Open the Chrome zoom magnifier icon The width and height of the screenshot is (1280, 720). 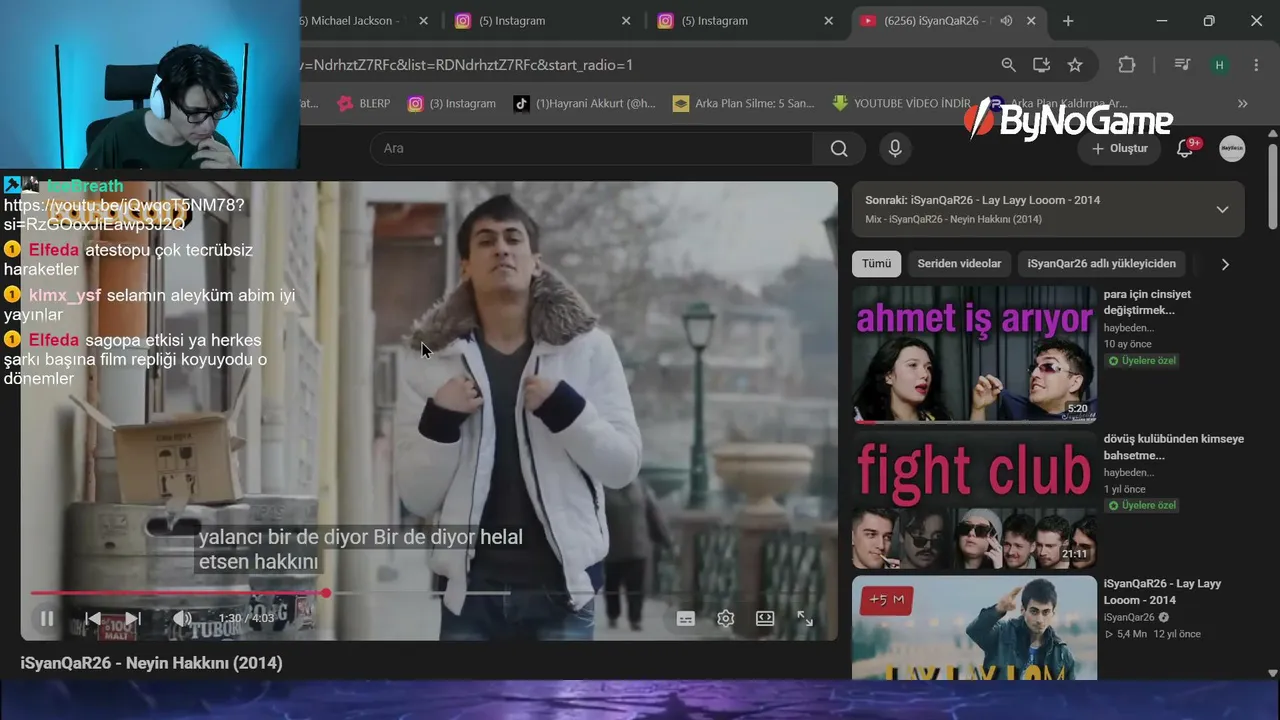click(x=1008, y=65)
